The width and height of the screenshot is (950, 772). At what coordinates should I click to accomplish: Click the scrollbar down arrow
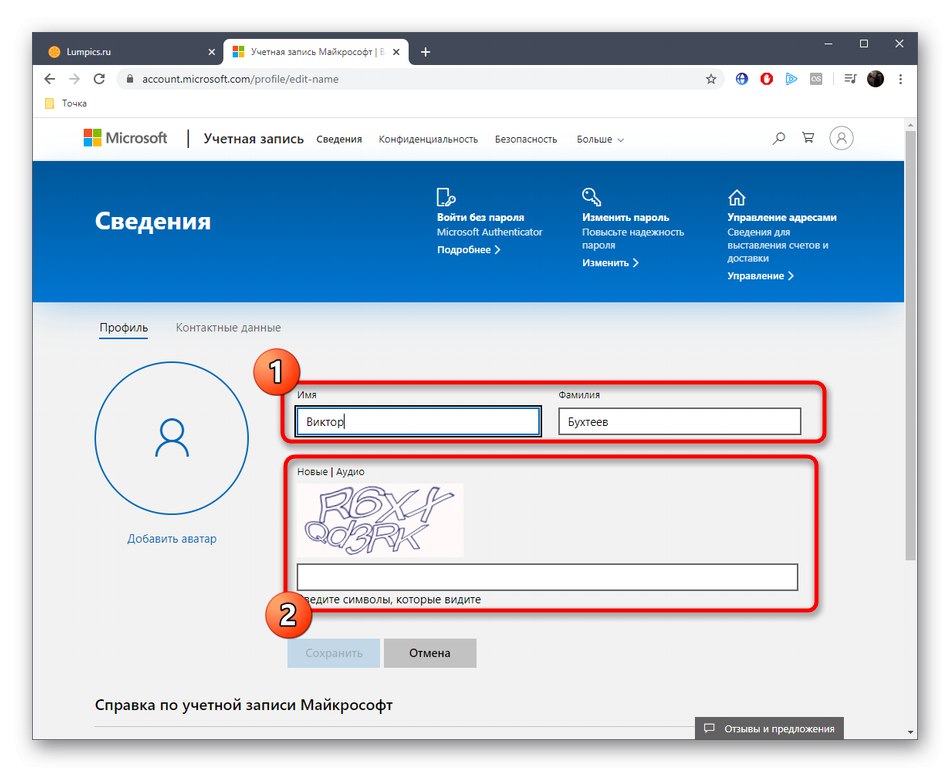tap(910, 732)
